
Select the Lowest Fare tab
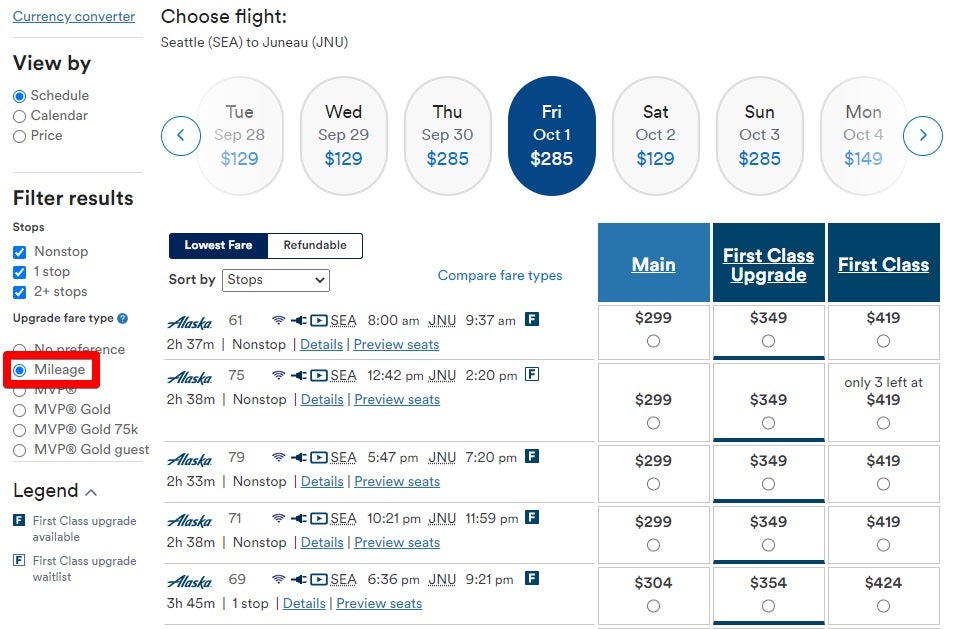click(x=217, y=245)
